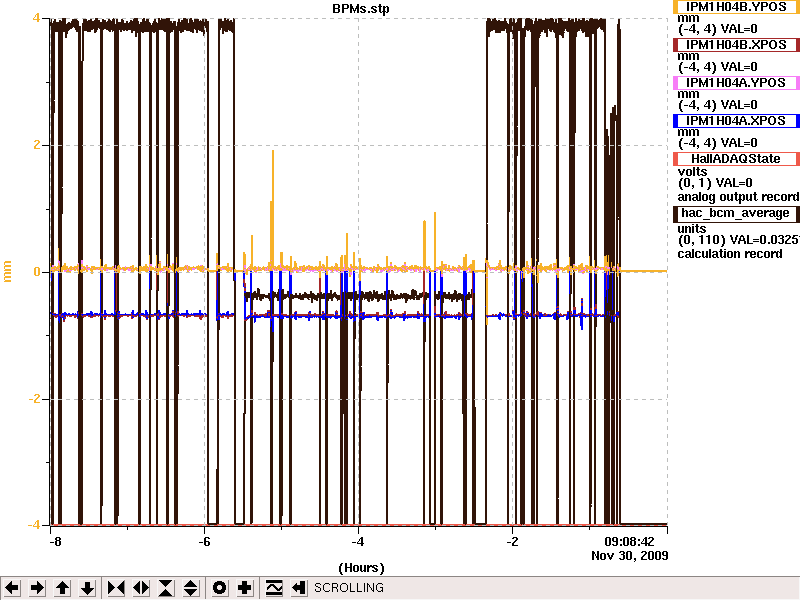This screenshot has height=600, width=800.
Task: Select the IPM1H04A.YPOS legend entry
Action: (x=736, y=83)
